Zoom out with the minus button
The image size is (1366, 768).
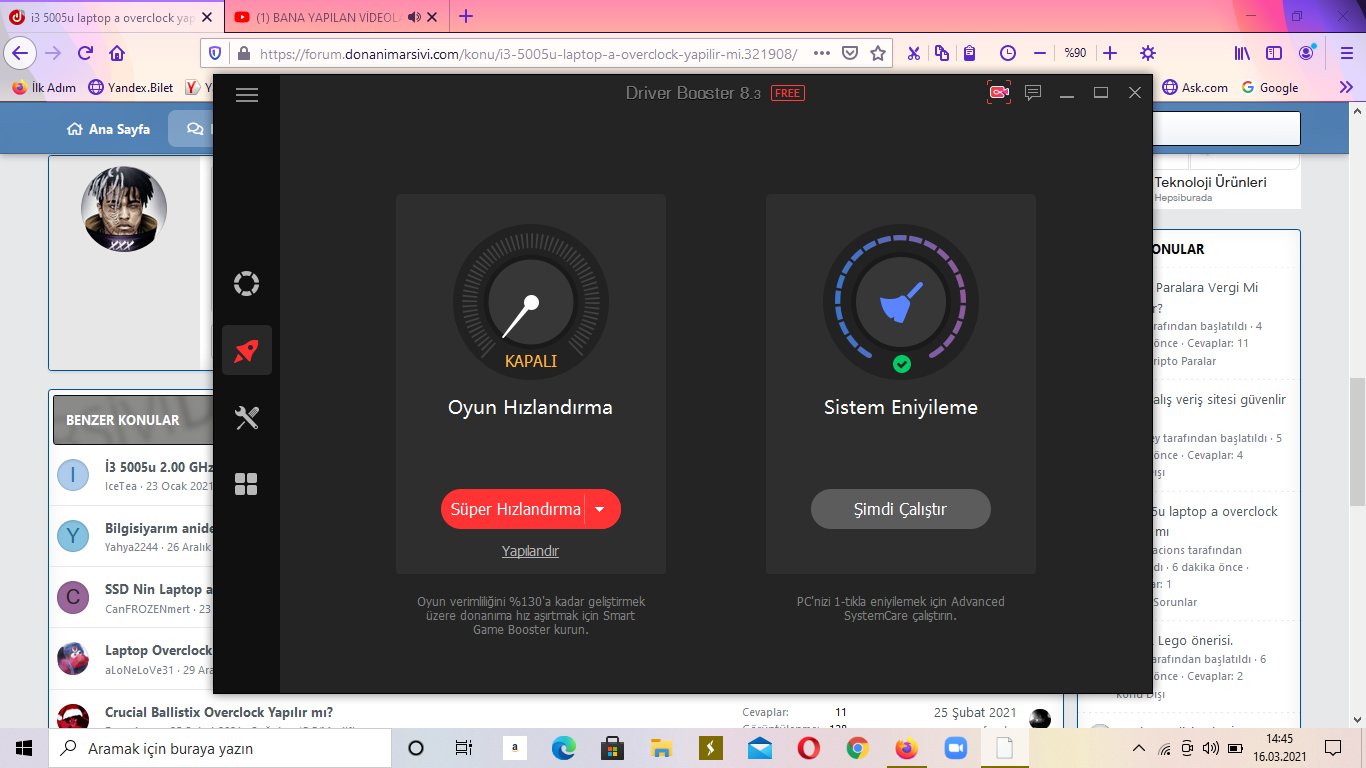[1040, 53]
